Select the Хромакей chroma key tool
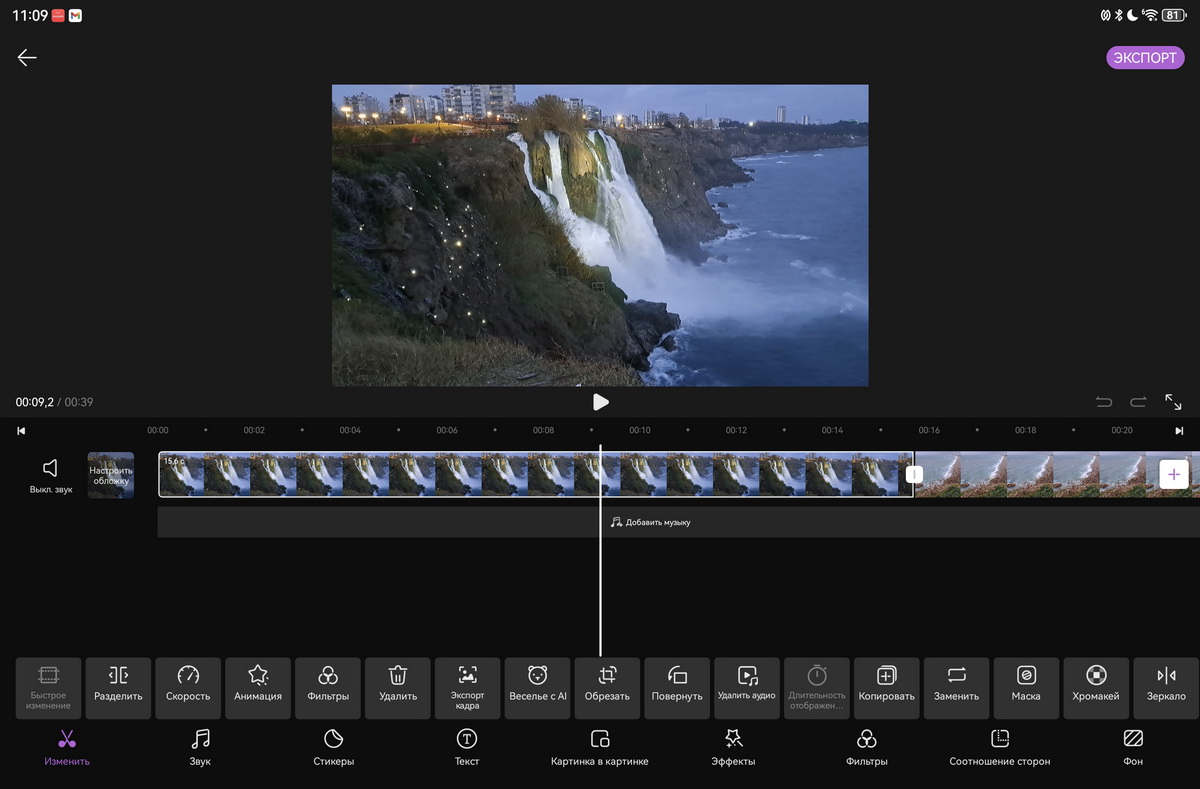This screenshot has height=789, width=1200. coord(1096,687)
